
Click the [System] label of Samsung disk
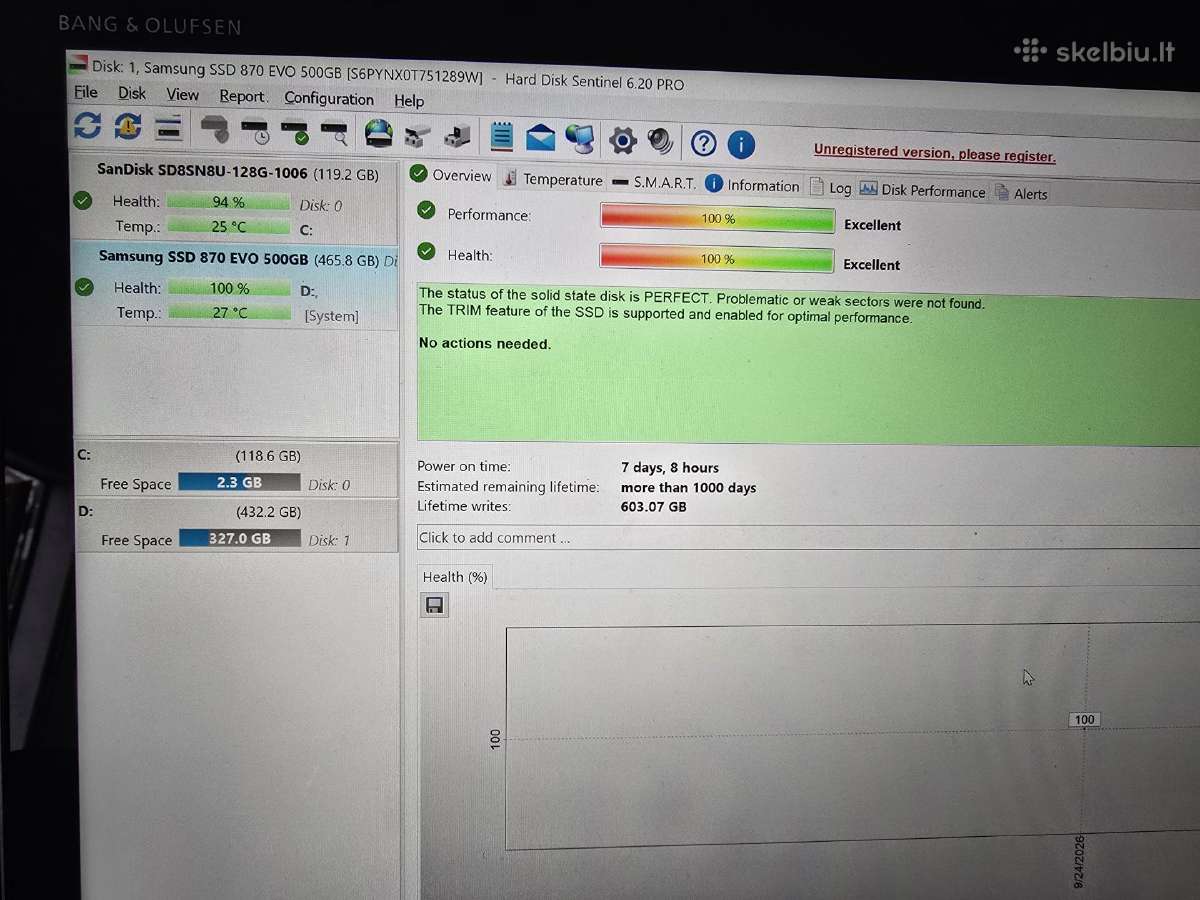(x=331, y=316)
